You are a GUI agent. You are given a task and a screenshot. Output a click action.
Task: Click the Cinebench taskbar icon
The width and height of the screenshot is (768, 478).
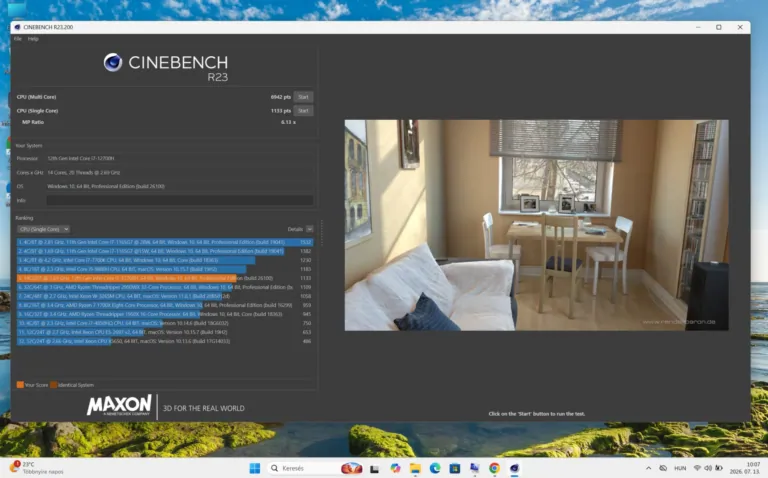coord(514,468)
